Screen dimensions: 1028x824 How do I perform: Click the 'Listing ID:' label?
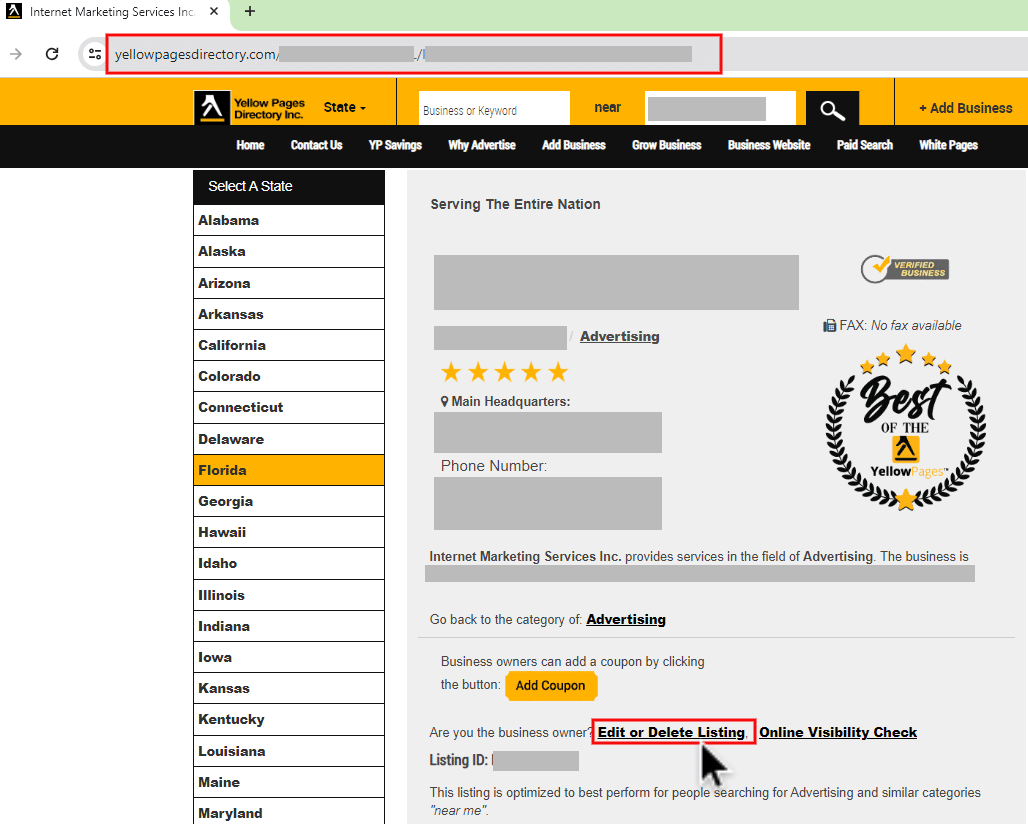tap(459, 760)
